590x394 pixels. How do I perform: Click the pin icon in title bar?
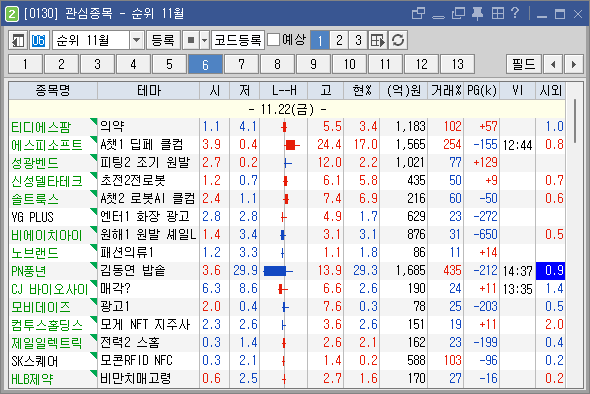click(x=477, y=14)
